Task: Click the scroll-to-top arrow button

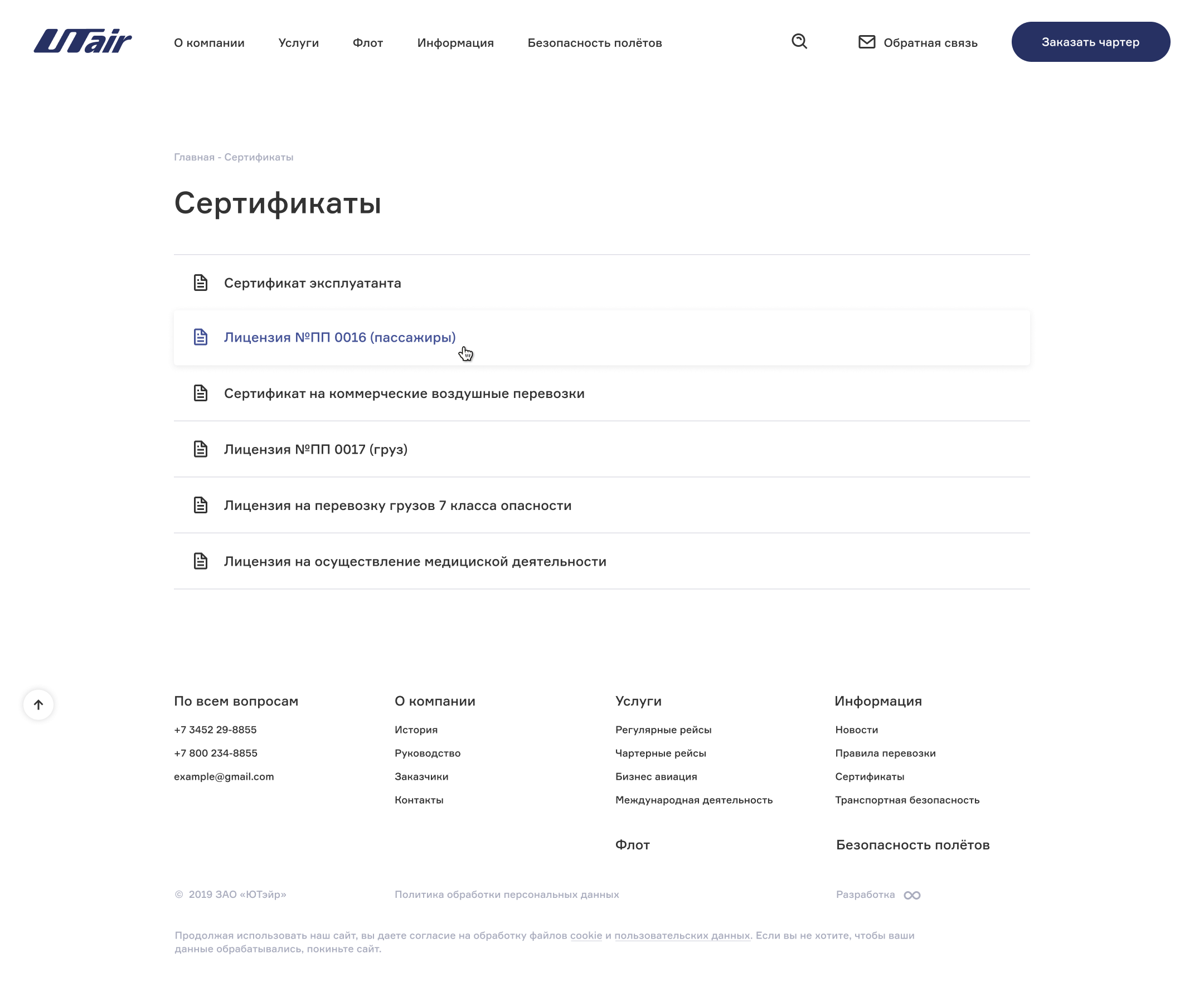Action: pyautogui.click(x=38, y=704)
